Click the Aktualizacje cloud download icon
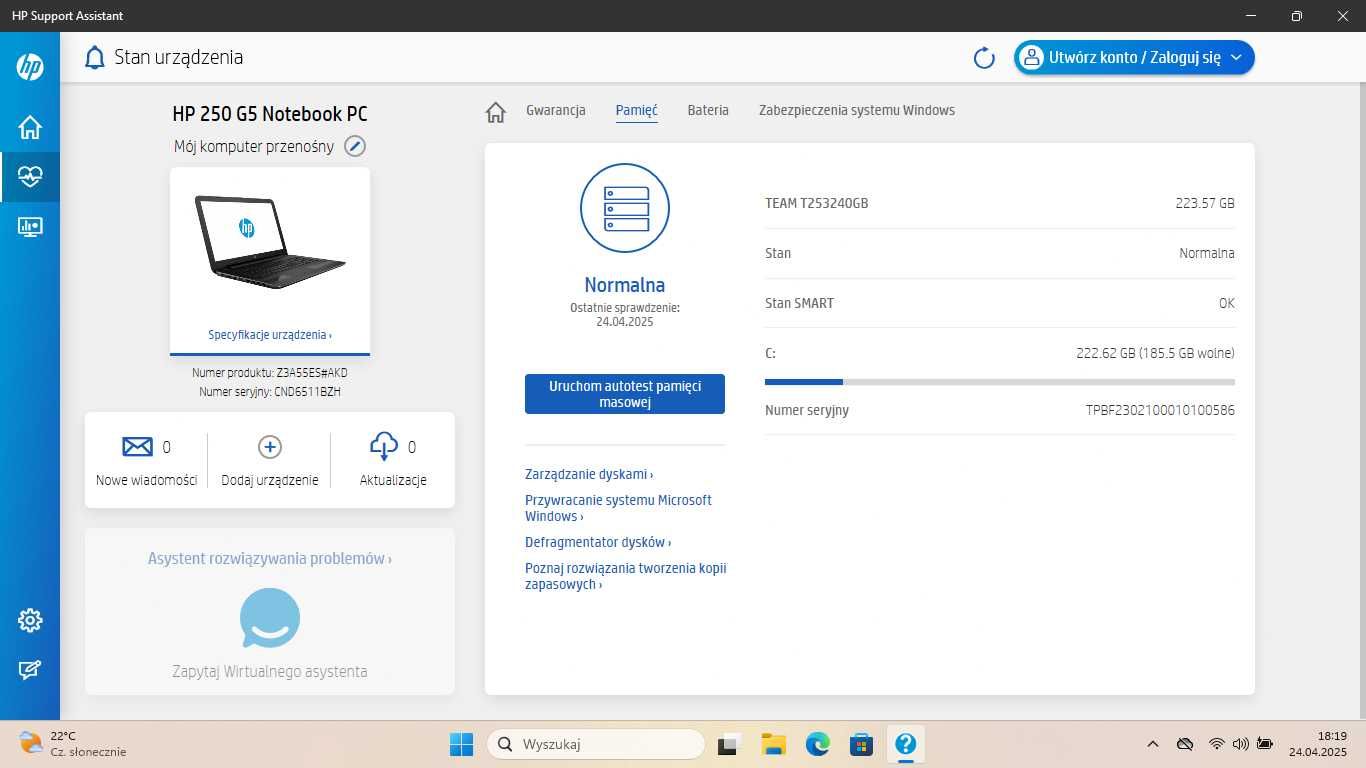This screenshot has width=1366, height=768. click(384, 446)
